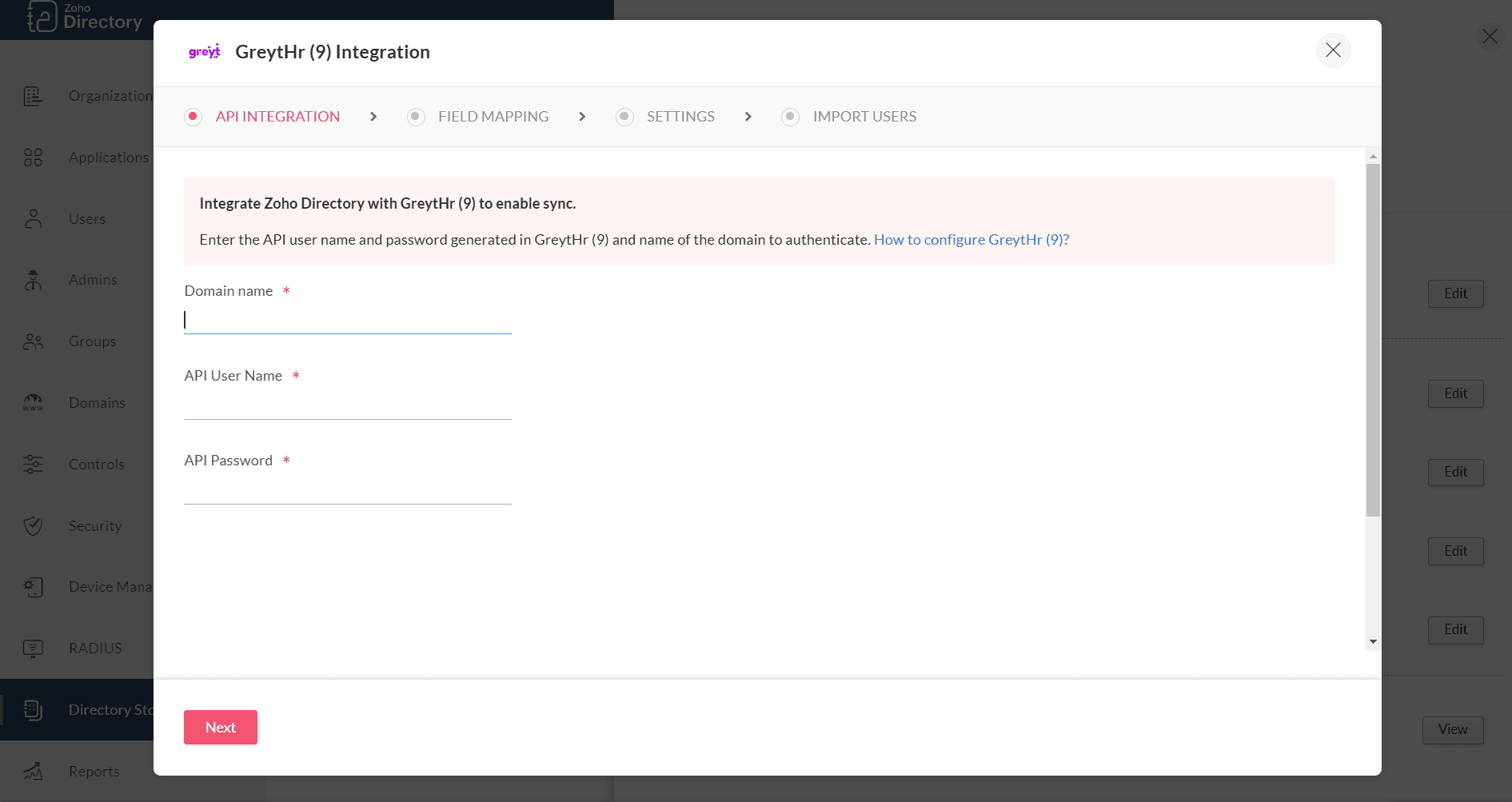The image size is (1512, 802).
Task: Select the Users person icon
Action: click(33, 219)
